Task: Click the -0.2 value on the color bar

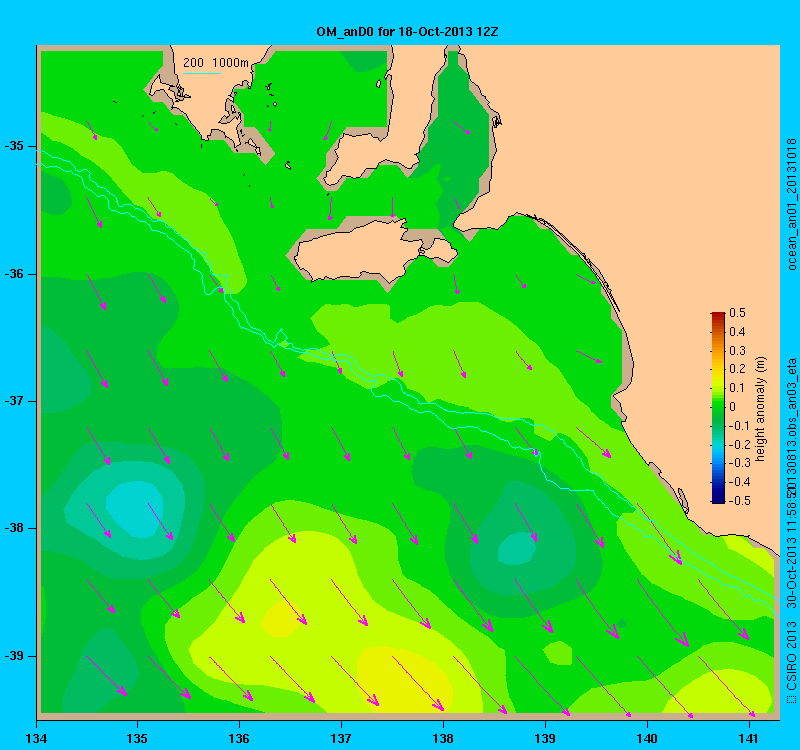Action: 738,444
